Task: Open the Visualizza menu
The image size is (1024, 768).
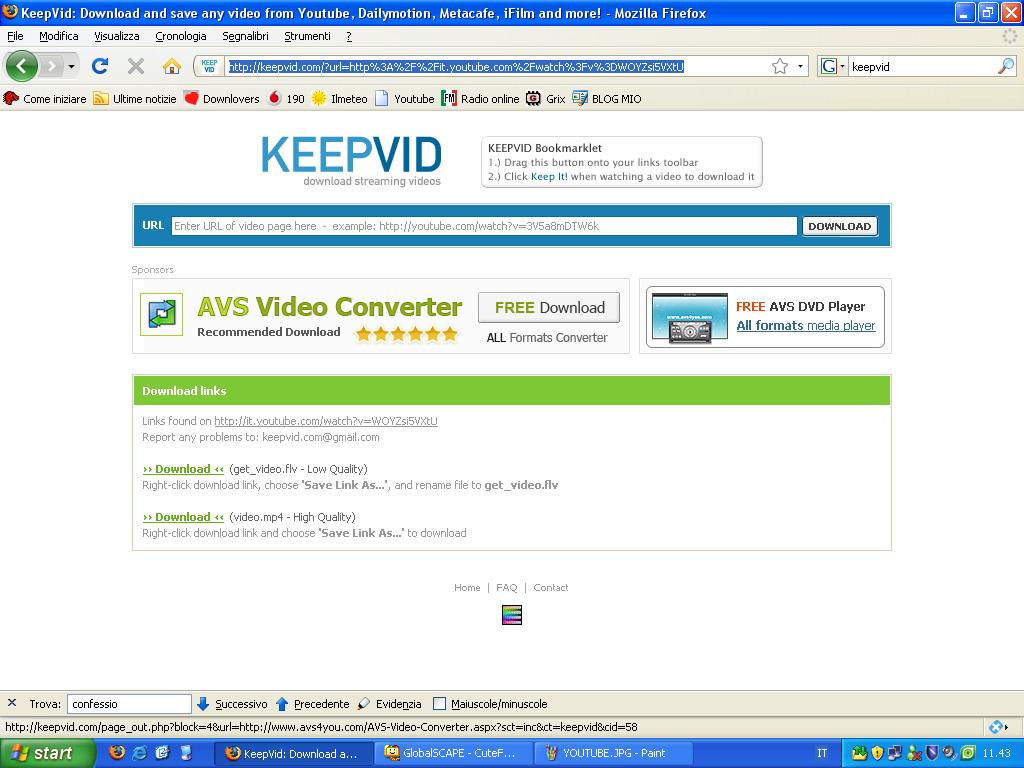Action: [x=117, y=36]
